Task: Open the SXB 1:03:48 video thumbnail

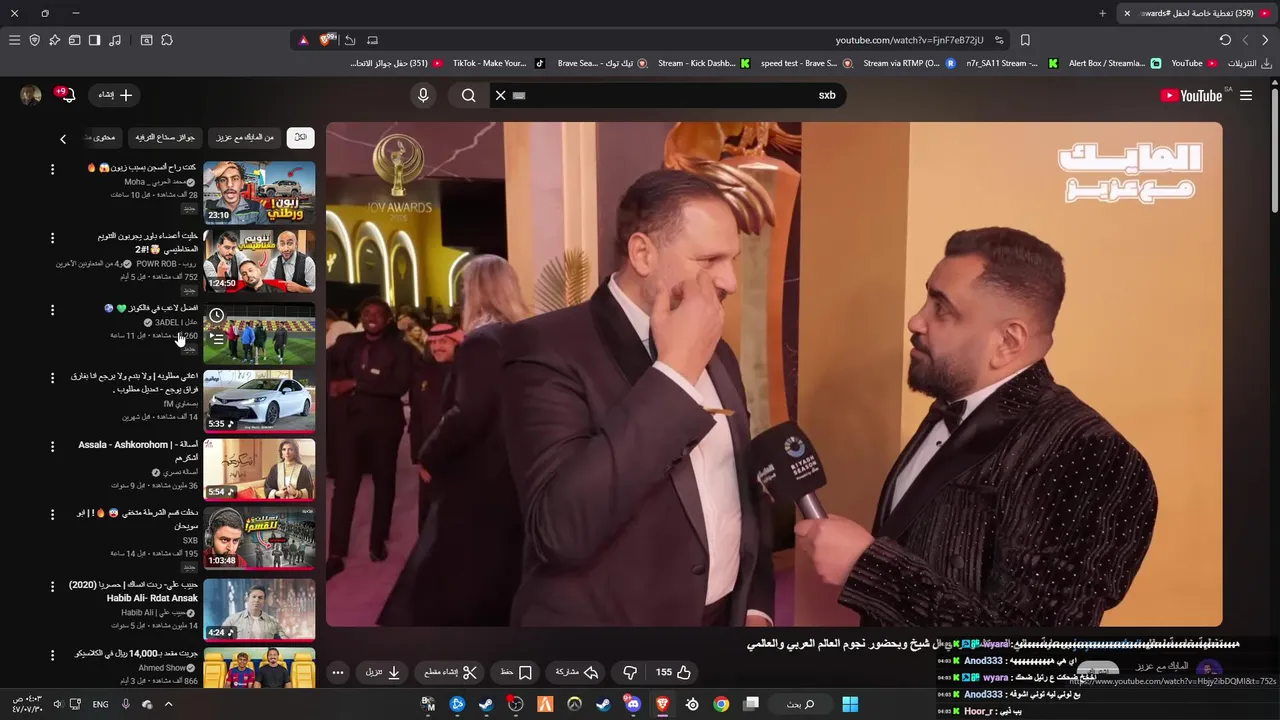Action: pos(259,539)
